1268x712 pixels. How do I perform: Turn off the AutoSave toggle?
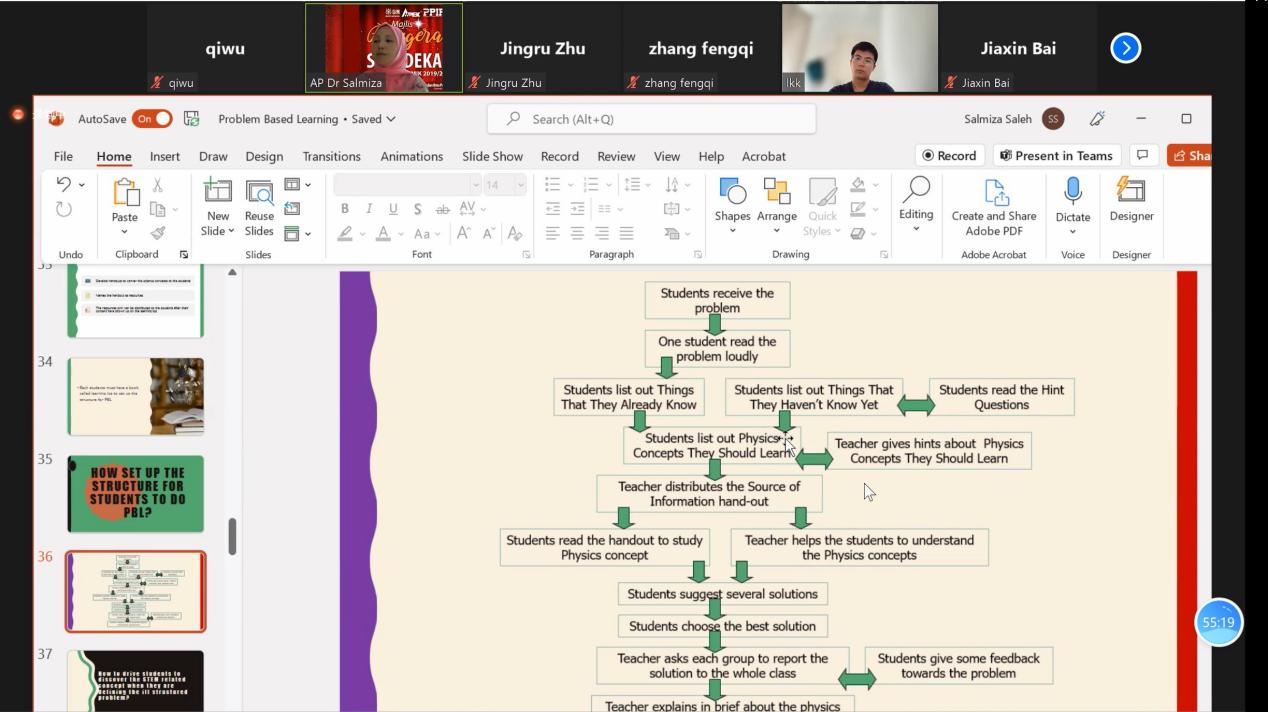[152, 119]
